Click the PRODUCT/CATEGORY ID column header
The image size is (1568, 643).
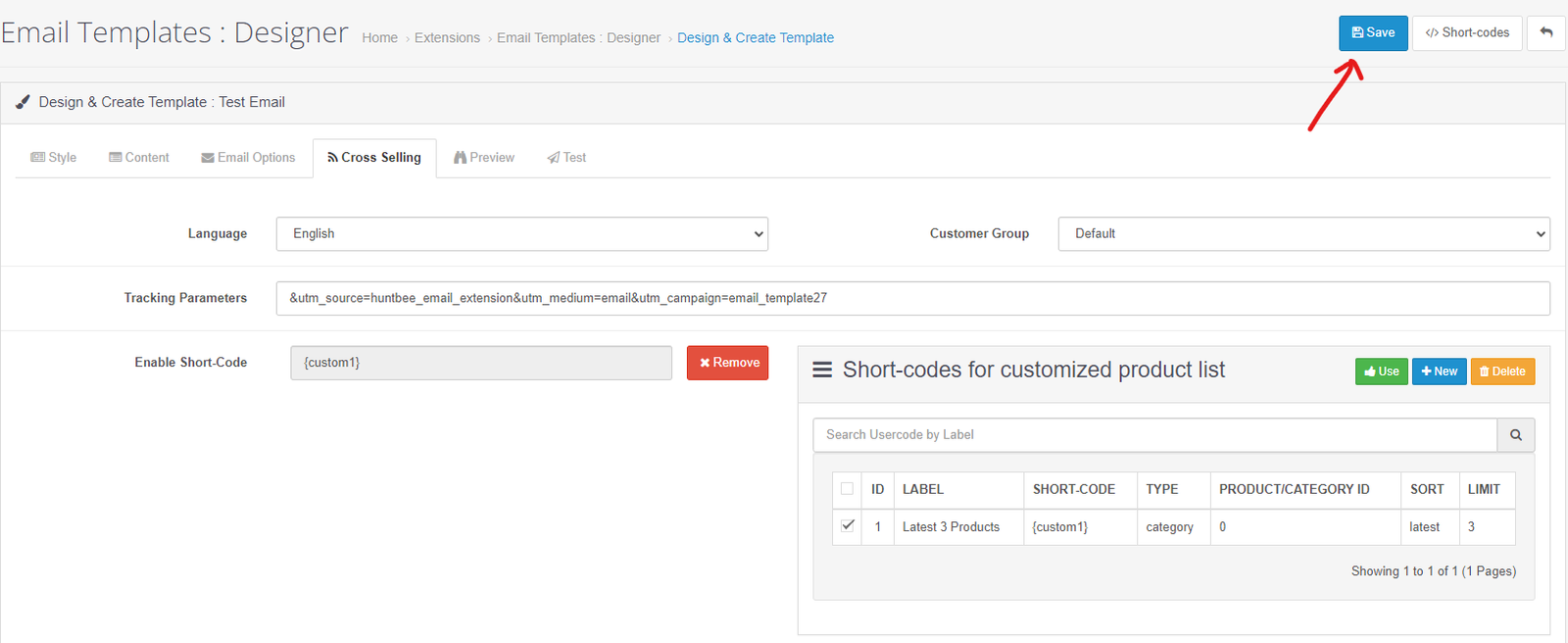pos(1305,489)
